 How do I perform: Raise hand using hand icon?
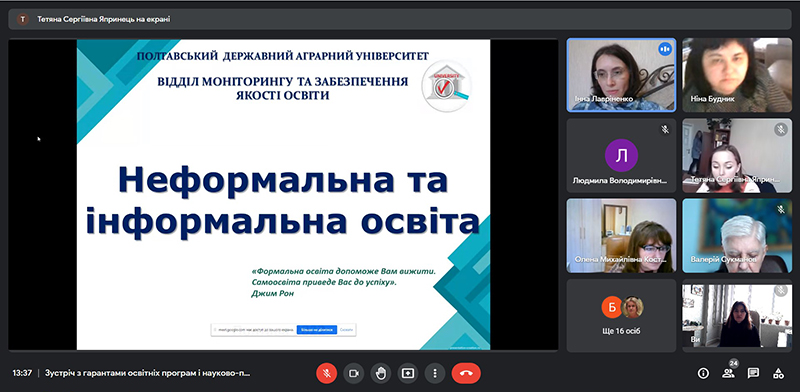[x=381, y=374]
